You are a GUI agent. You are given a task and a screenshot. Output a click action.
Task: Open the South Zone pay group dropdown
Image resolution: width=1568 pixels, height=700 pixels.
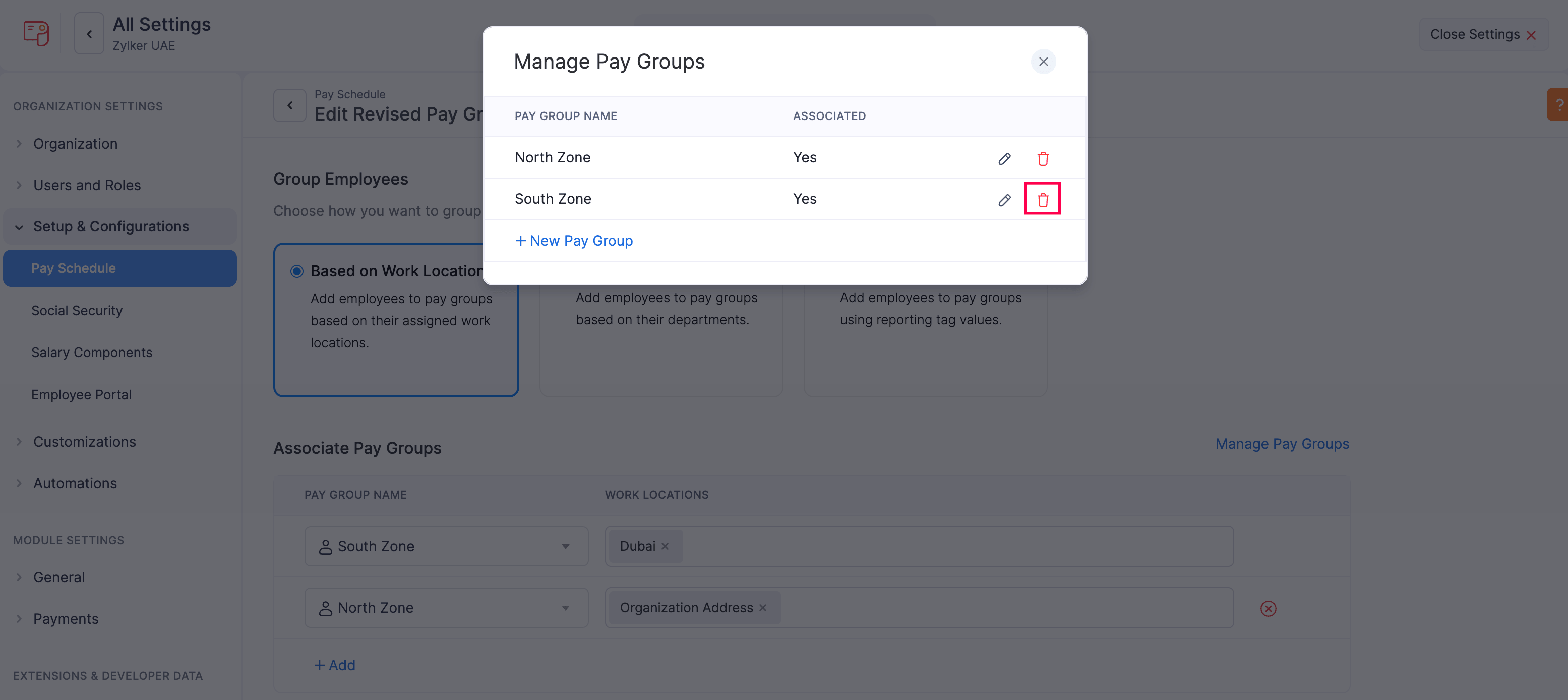(446, 547)
